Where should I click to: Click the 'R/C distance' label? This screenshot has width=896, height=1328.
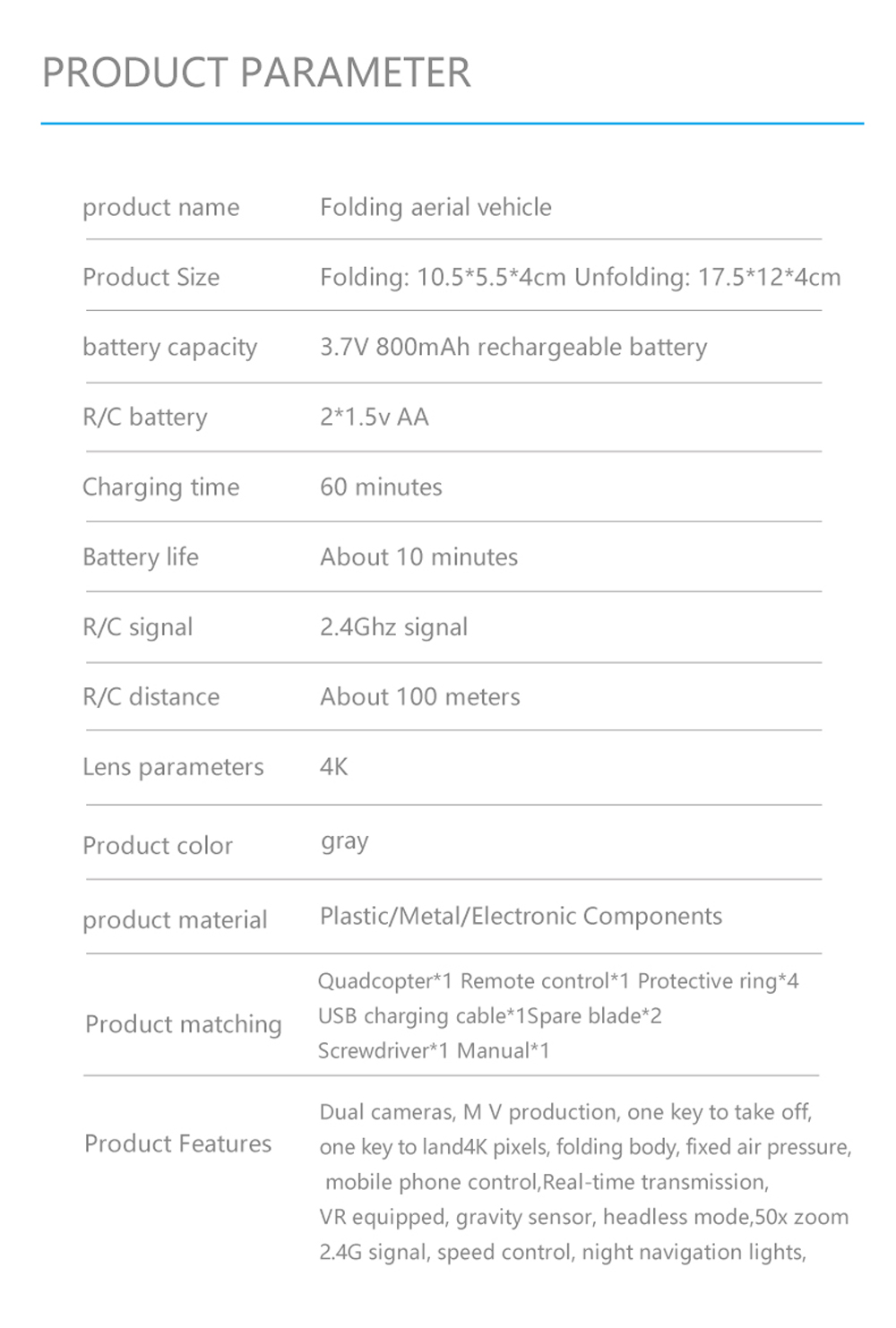pos(151,697)
